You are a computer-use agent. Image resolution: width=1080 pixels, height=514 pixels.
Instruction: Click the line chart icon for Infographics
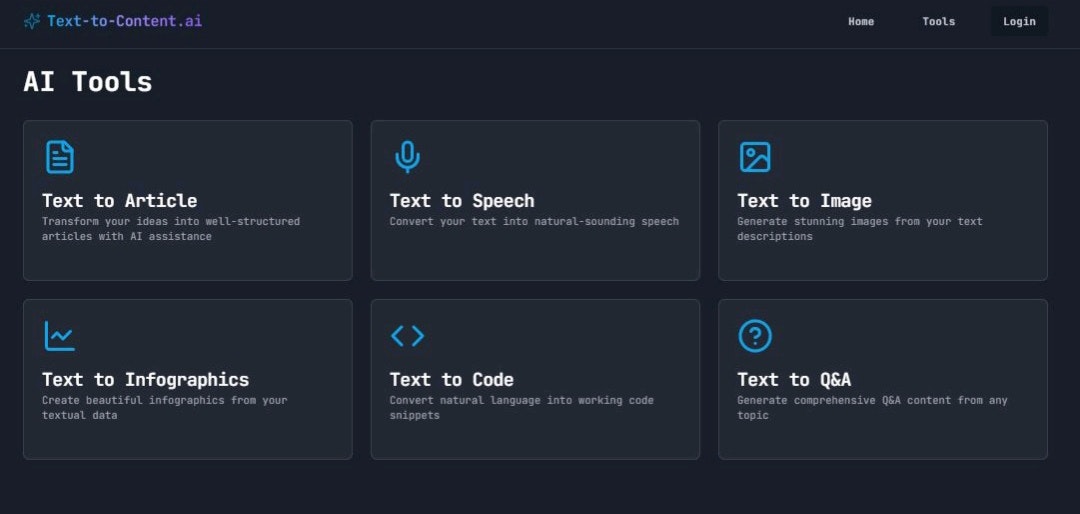coord(60,336)
